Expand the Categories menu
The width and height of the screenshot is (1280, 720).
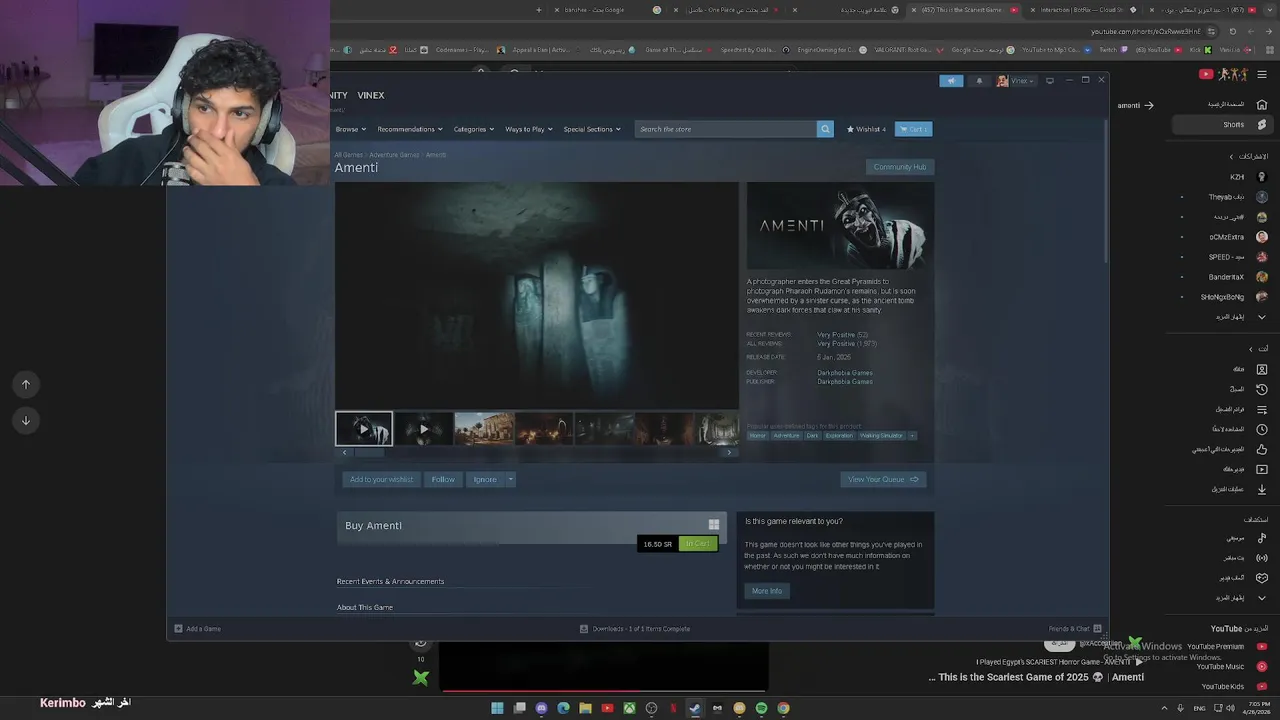(x=474, y=129)
